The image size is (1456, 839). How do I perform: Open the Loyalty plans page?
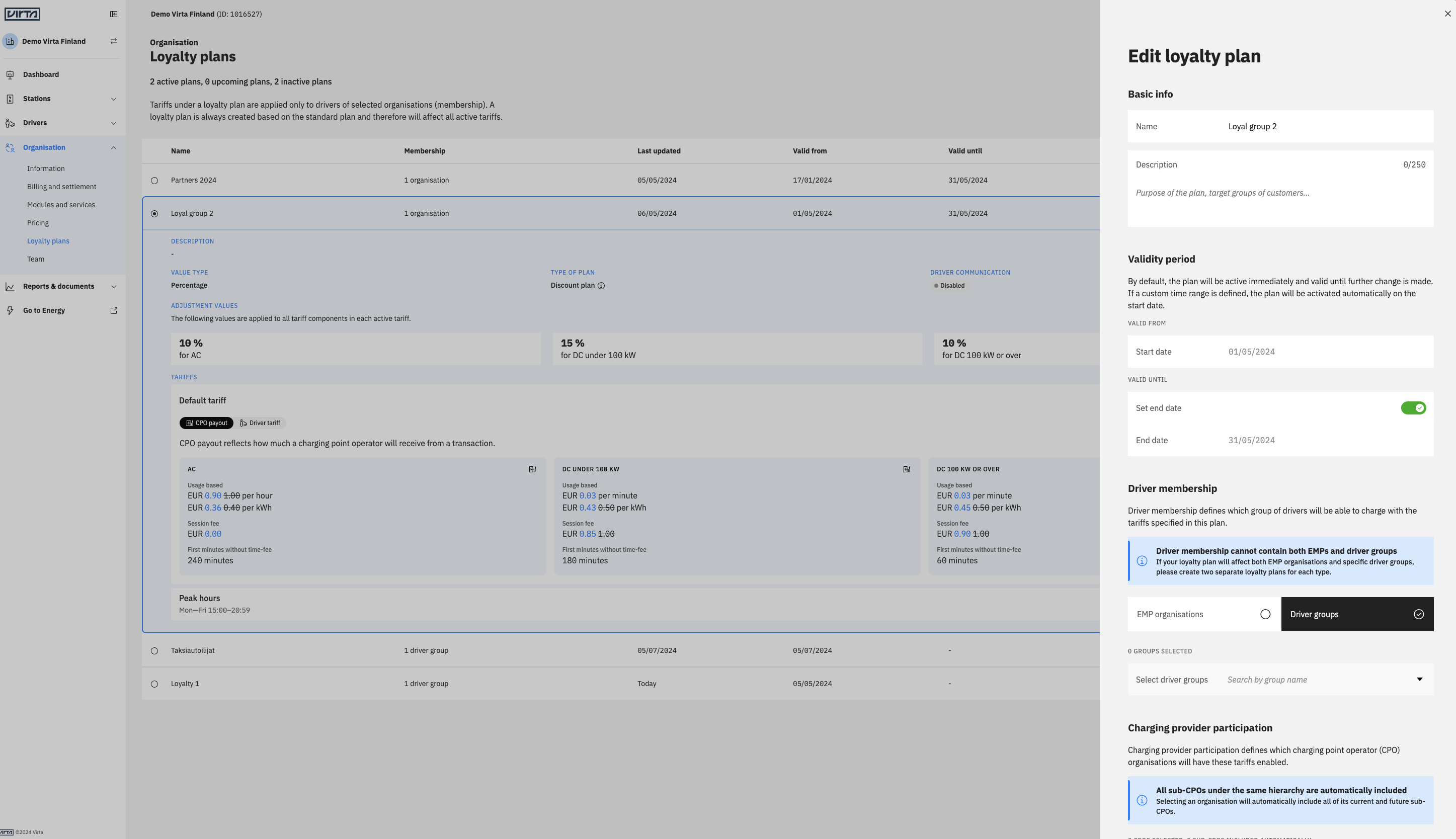(48, 241)
